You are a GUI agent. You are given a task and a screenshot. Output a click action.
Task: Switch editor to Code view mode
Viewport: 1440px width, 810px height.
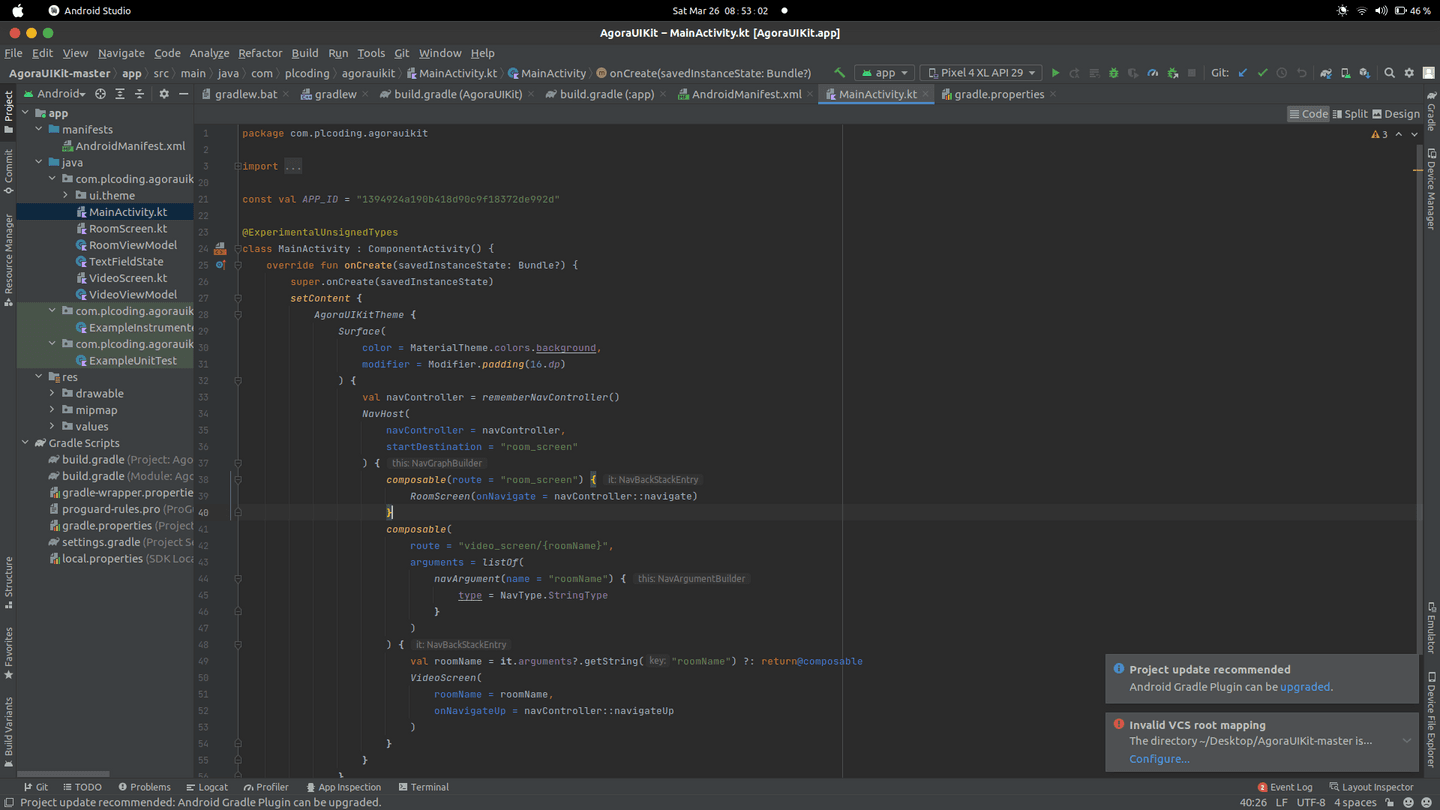click(1308, 114)
